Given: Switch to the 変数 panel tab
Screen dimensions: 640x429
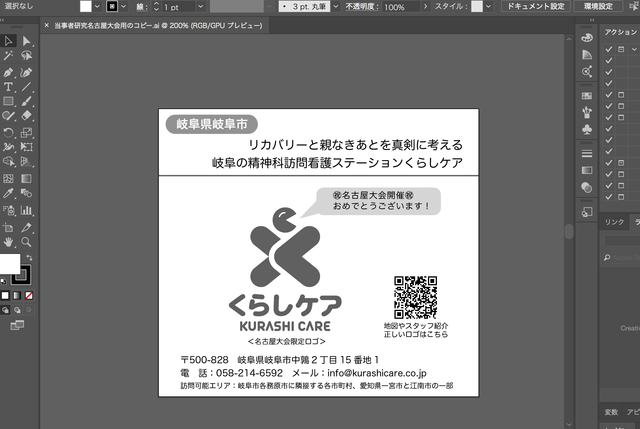Looking at the screenshot, I should [x=611, y=412].
